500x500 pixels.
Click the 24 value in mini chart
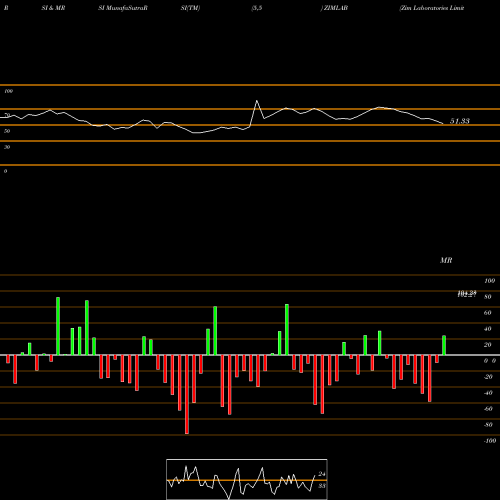click(322, 474)
